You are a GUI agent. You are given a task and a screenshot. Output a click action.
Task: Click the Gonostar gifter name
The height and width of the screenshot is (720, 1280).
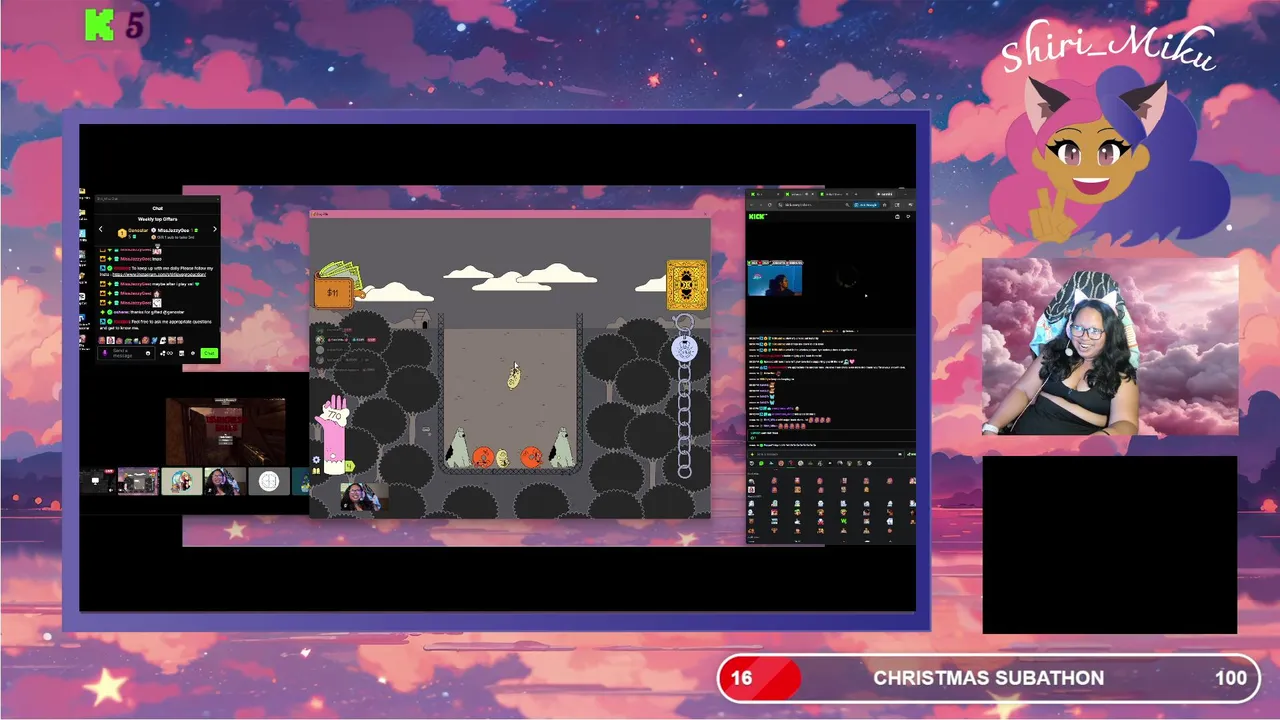point(137,230)
